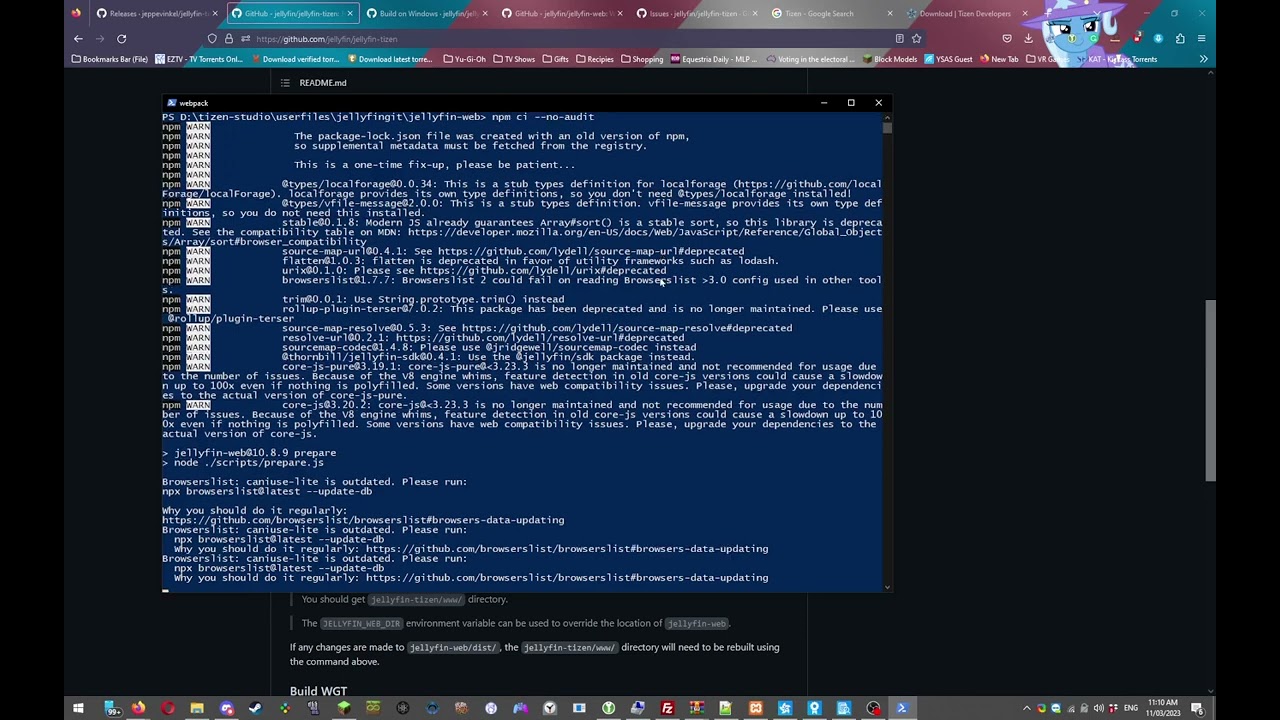
Task: Click the README.md file header
Action: pyautogui.click(x=323, y=83)
